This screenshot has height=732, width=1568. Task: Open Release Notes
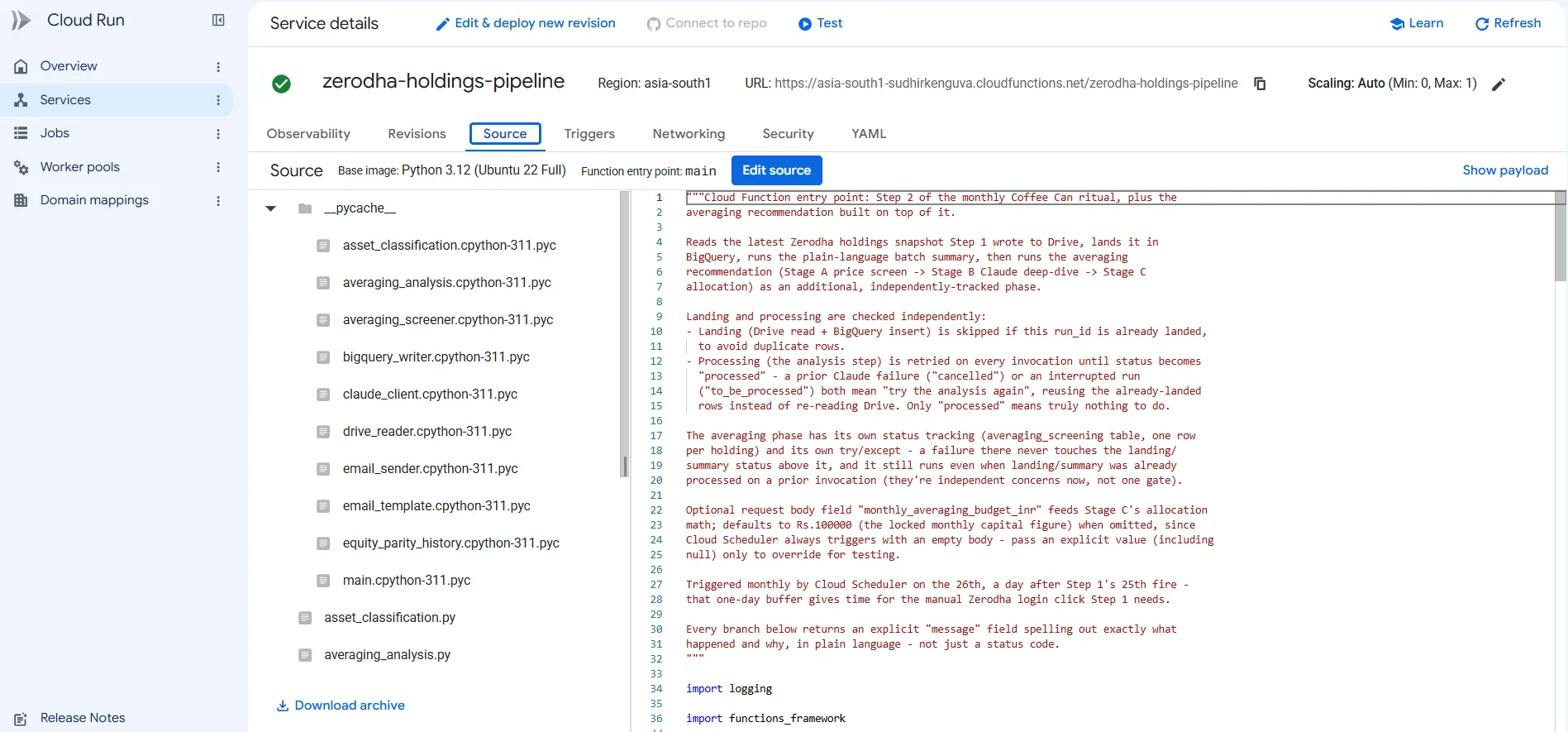pos(83,718)
